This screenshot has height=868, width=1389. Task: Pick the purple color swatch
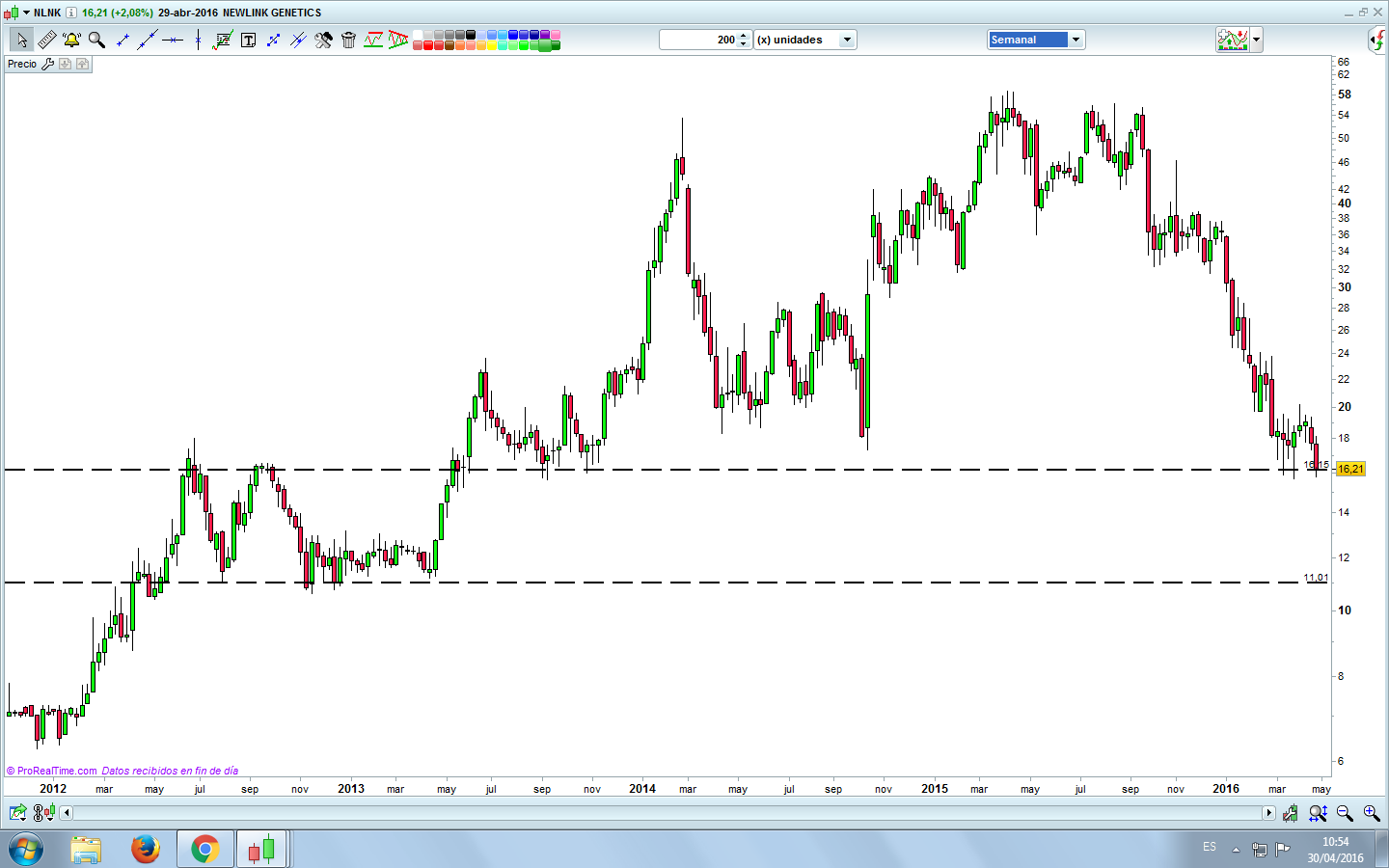coord(545,35)
